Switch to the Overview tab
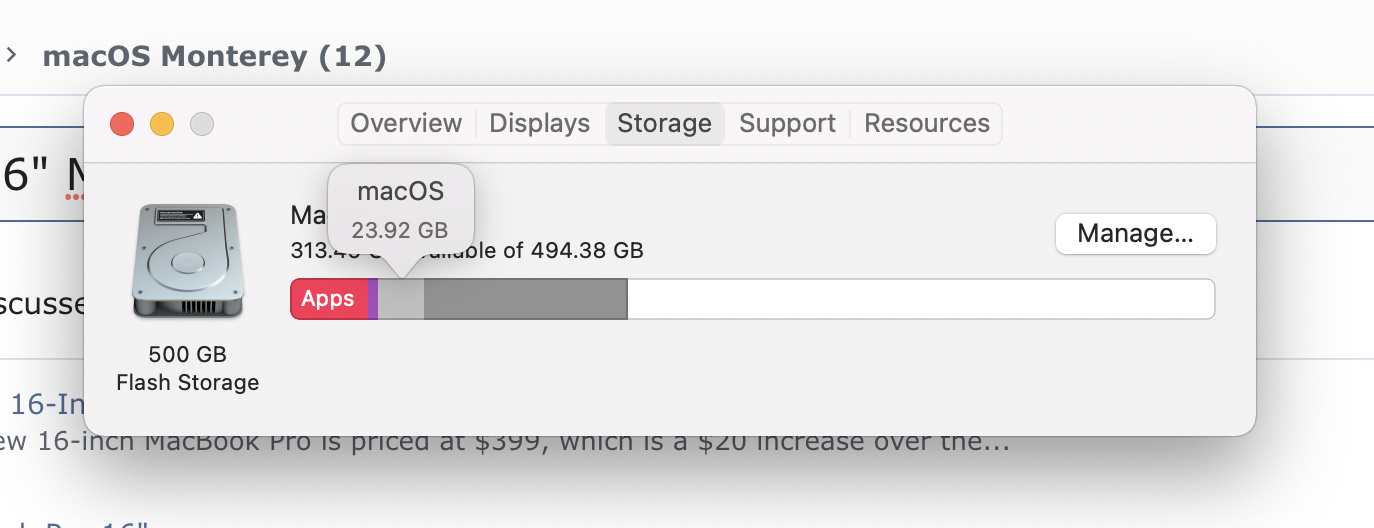Screen dimensions: 1374x528 tap(406, 124)
